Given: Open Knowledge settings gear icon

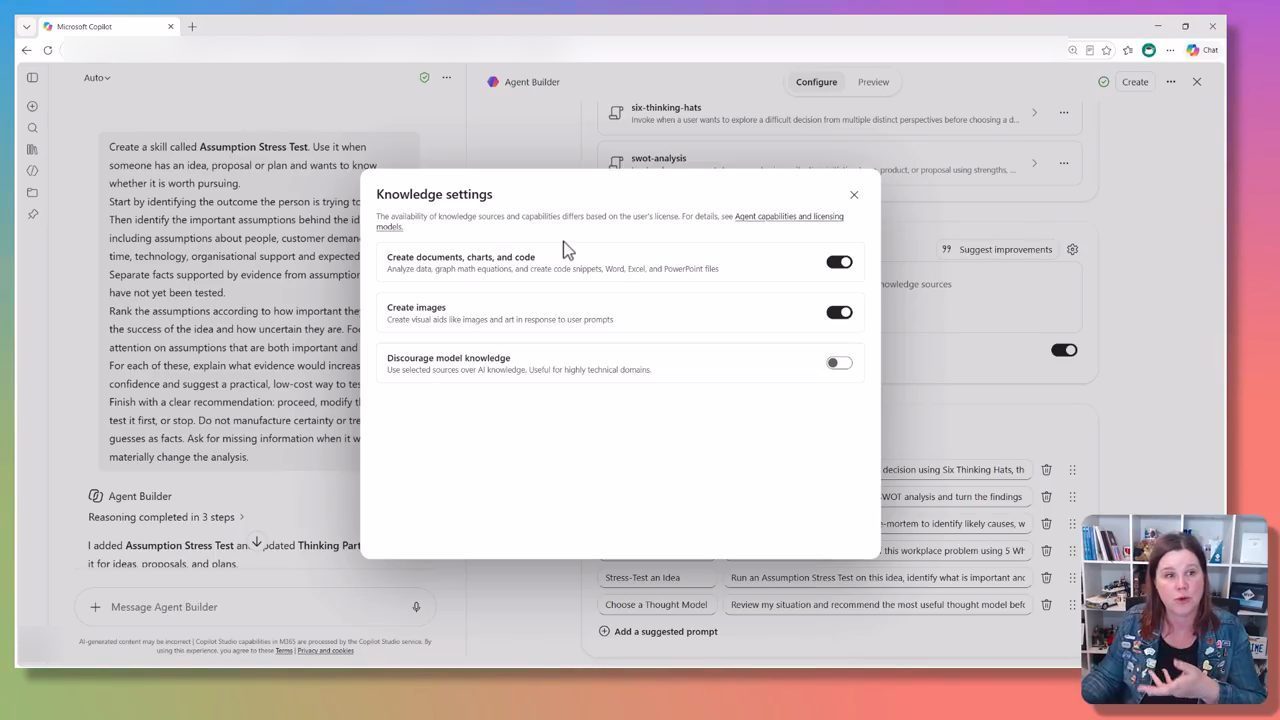Looking at the screenshot, I should [1072, 249].
